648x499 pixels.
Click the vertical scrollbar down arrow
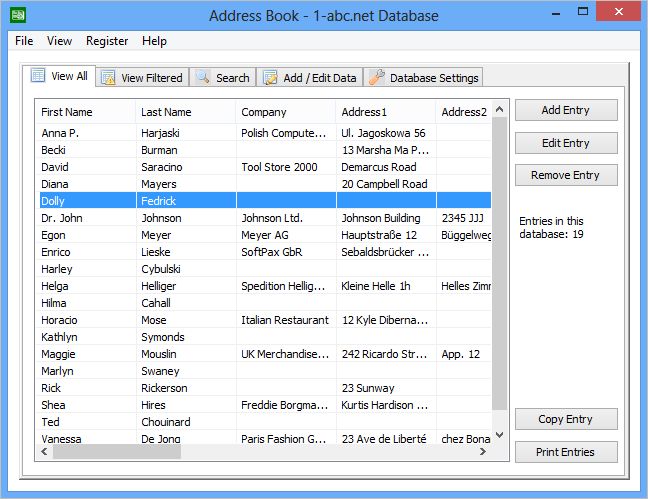501,436
